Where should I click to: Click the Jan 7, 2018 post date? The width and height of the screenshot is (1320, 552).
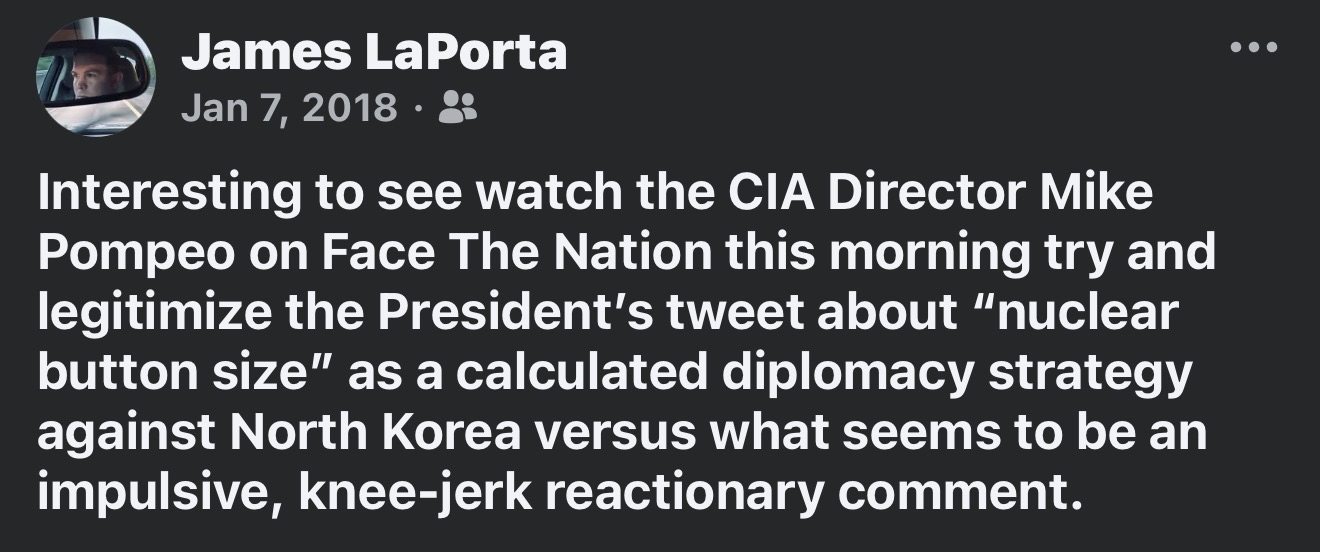(289, 106)
